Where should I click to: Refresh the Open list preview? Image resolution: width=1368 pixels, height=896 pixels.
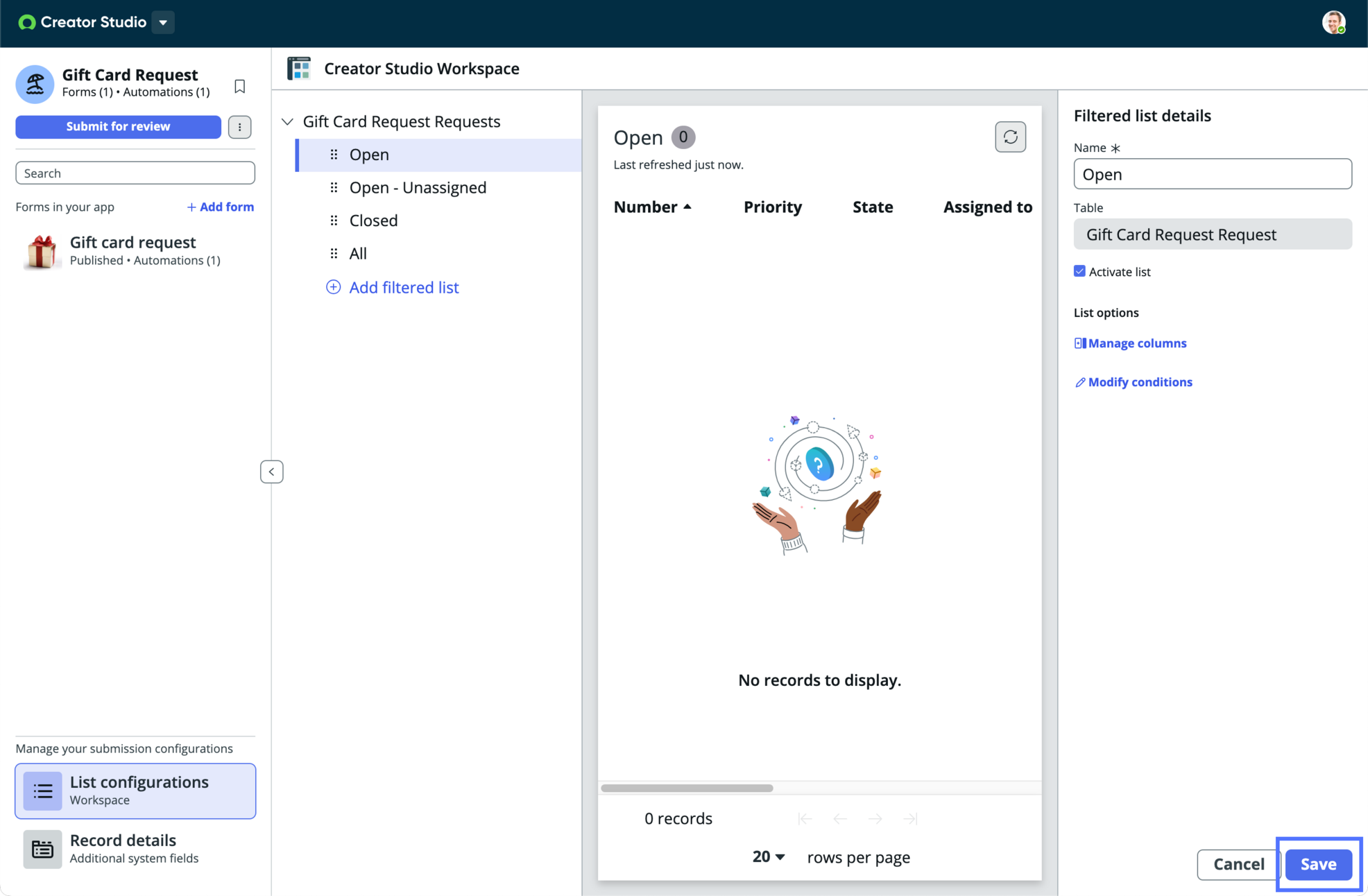(x=1010, y=137)
